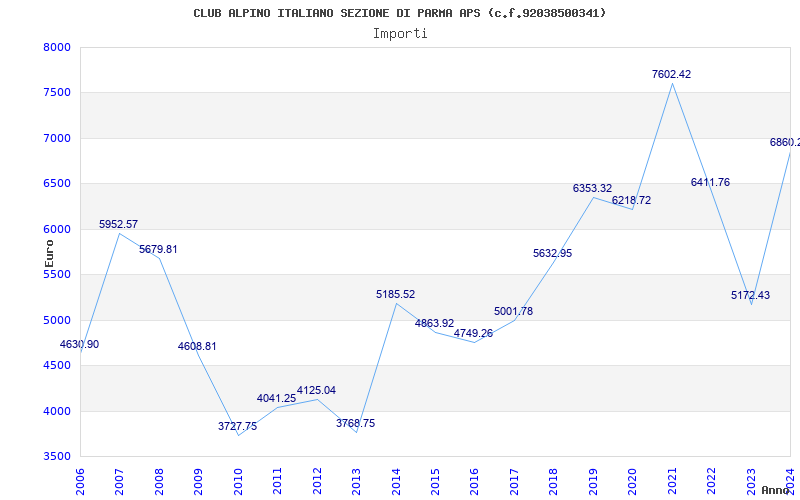Click the 6500 y-axis tick label
Screen dimensions: 800x500
(x=57, y=184)
